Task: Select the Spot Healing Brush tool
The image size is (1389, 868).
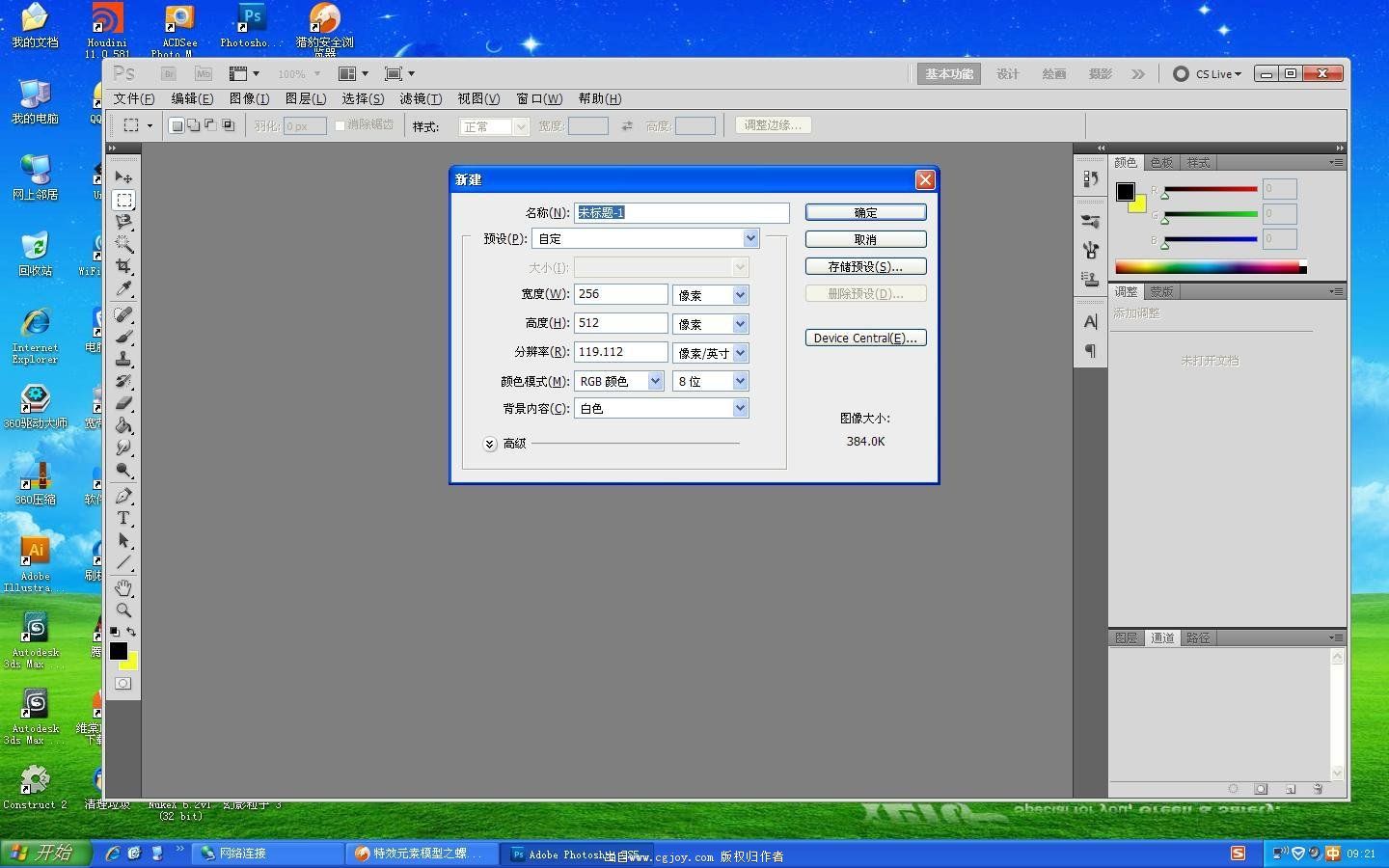Action: pyautogui.click(x=123, y=314)
